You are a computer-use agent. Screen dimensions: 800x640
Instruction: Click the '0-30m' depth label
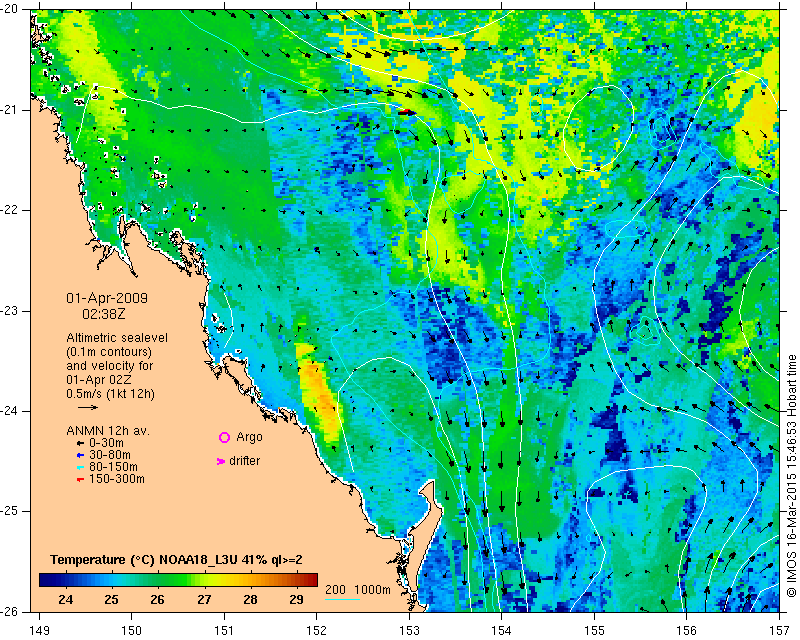(x=106, y=443)
